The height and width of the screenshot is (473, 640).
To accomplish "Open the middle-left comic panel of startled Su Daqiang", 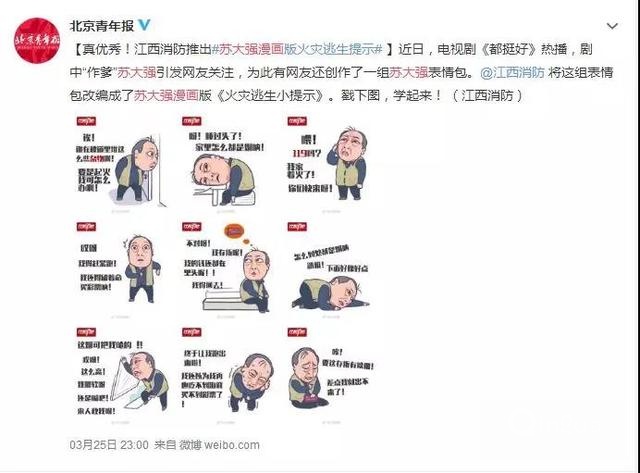I will 121,269.
